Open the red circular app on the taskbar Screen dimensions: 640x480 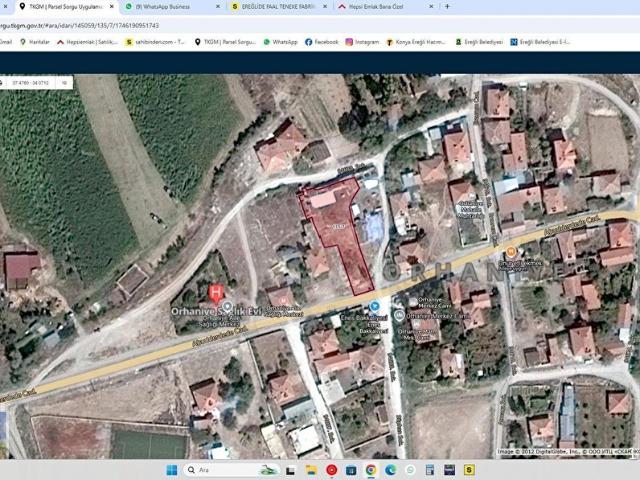332,470
